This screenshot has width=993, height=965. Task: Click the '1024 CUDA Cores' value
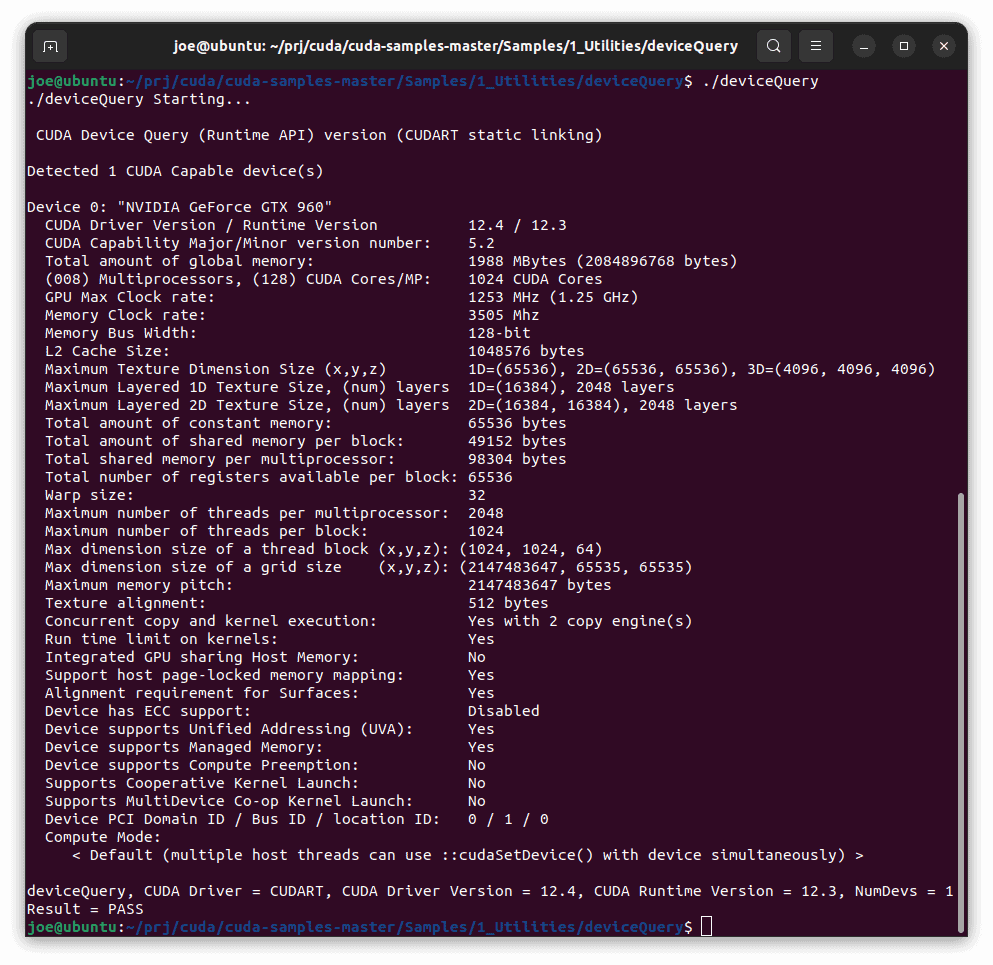pyautogui.click(x=535, y=279)
